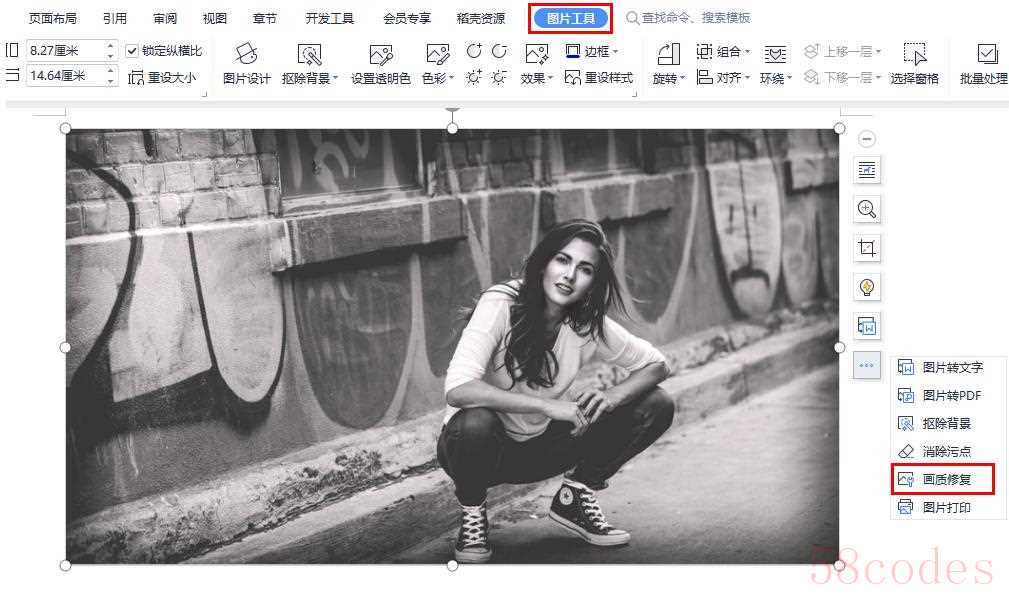Viewport: 1009px width, 597px height.
Task: Select the crop tool icon beside the image
Action: click(867, 248)
